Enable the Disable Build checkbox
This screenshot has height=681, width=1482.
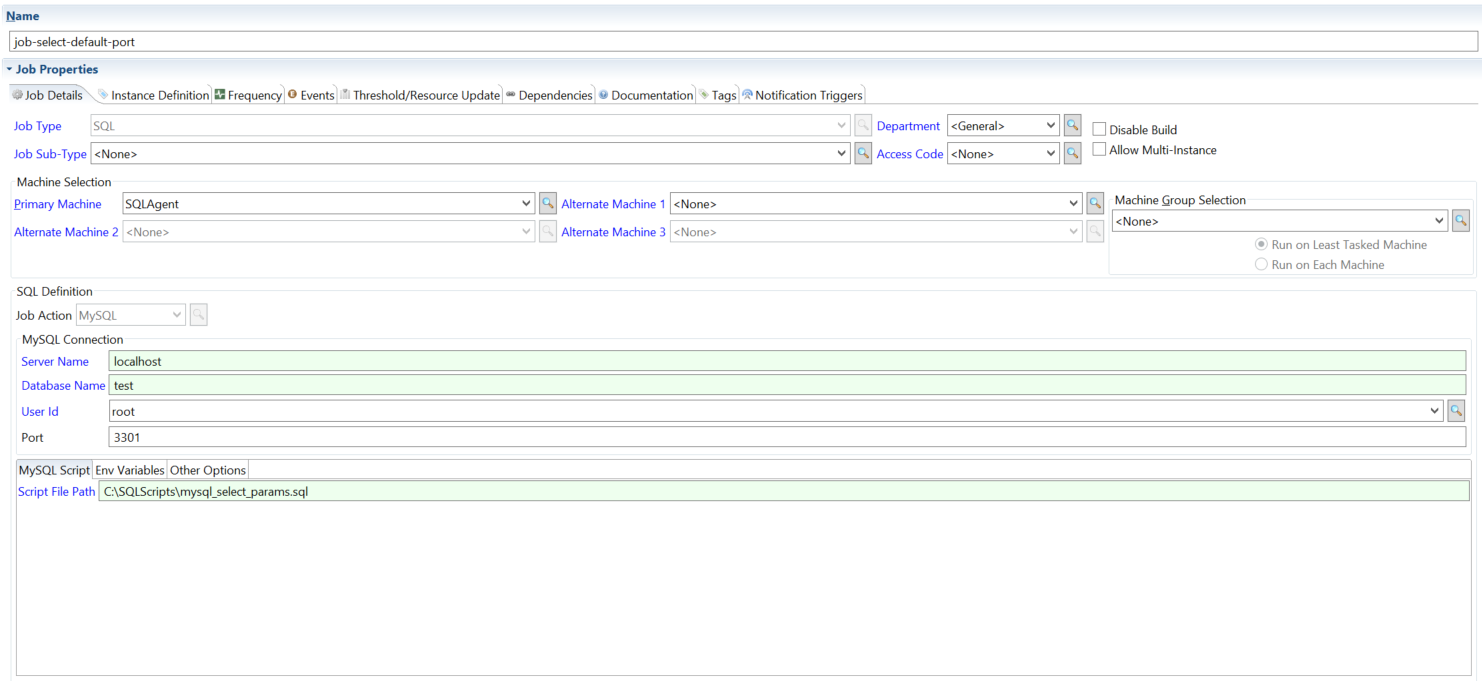[1099, 129]
